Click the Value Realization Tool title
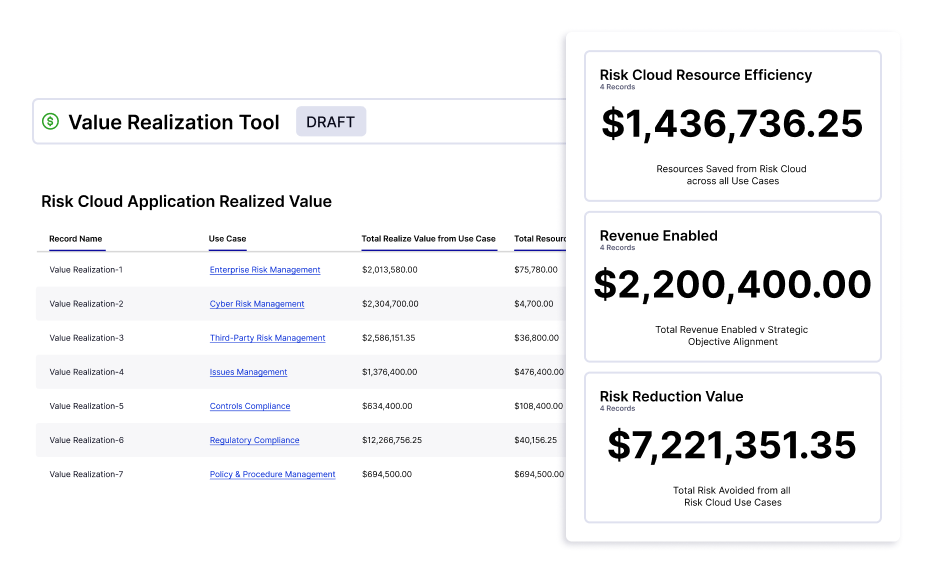 tap(173, 121)
